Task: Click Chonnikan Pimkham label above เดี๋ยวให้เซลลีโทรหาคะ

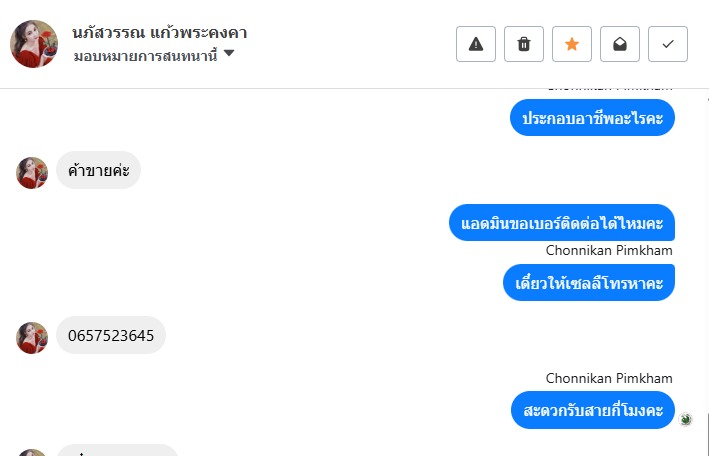Action: pos(609,250)
